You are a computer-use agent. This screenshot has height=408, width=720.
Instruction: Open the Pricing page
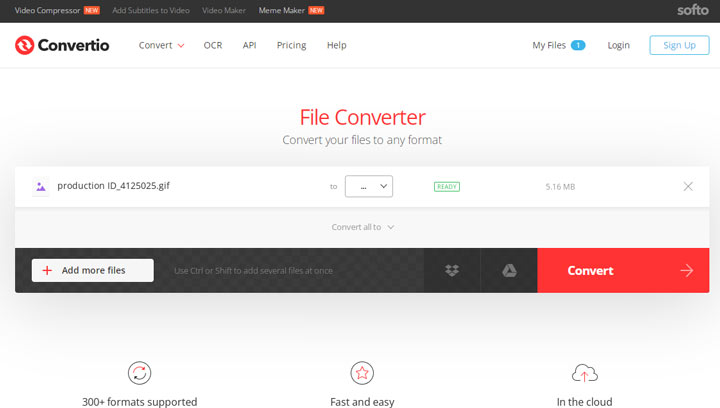[x=291, y=45]
